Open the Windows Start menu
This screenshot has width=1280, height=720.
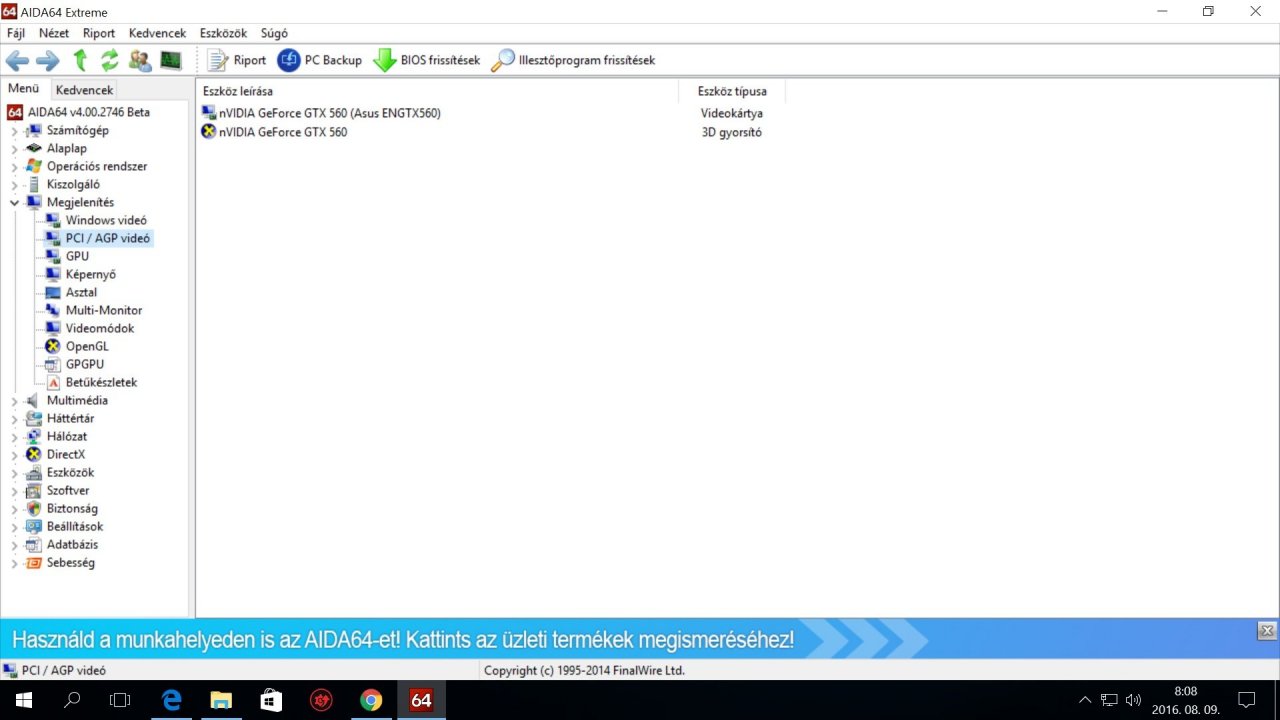pyautogui.click(x=24, y=700)
